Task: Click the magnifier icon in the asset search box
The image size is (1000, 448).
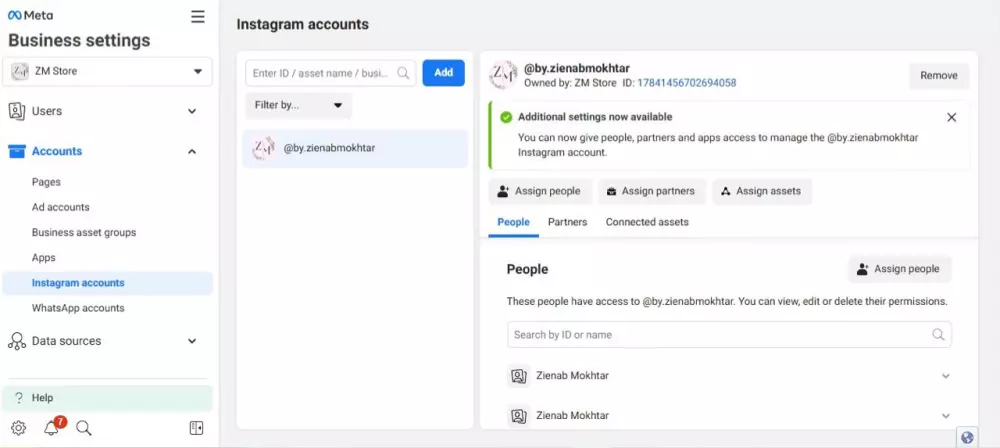Action: pyautogui.click(x=403, y=73)
